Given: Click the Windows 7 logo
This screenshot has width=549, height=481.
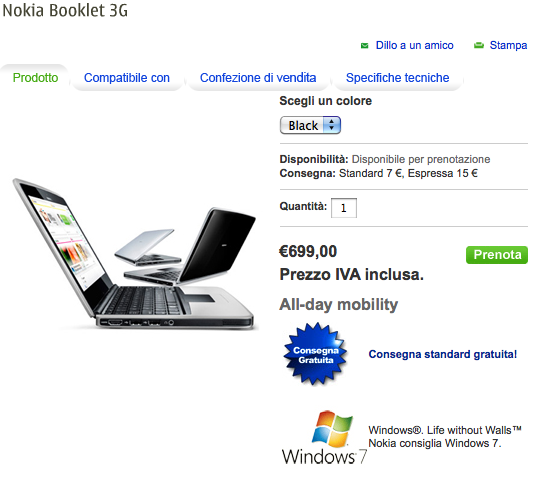Looking at the screenshot, I should pos(324,438).
